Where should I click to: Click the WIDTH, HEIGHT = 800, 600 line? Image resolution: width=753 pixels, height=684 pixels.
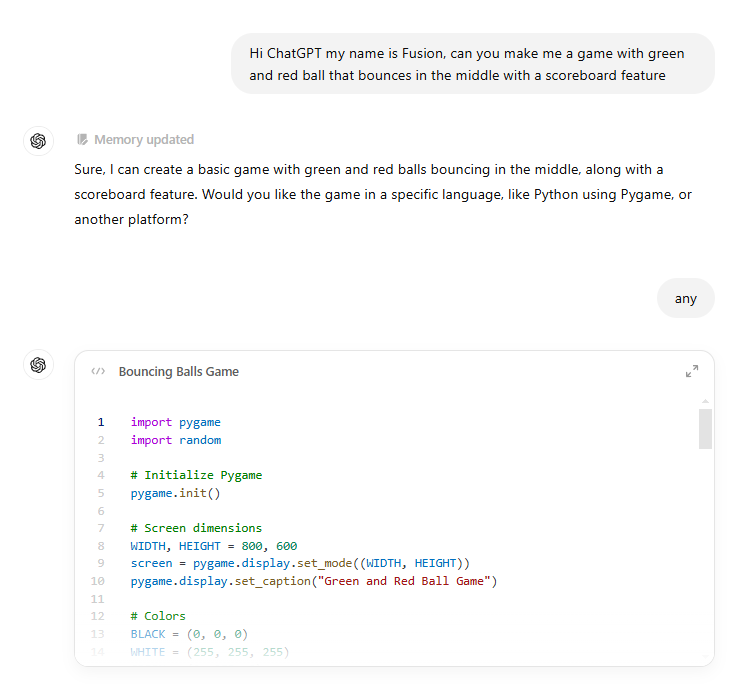[x=214, y=546]
